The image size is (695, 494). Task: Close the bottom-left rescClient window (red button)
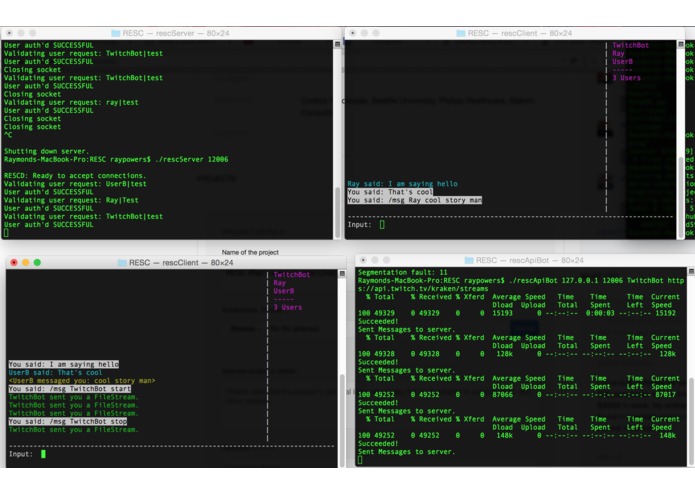pyautogui.click(x=14, y=263)
